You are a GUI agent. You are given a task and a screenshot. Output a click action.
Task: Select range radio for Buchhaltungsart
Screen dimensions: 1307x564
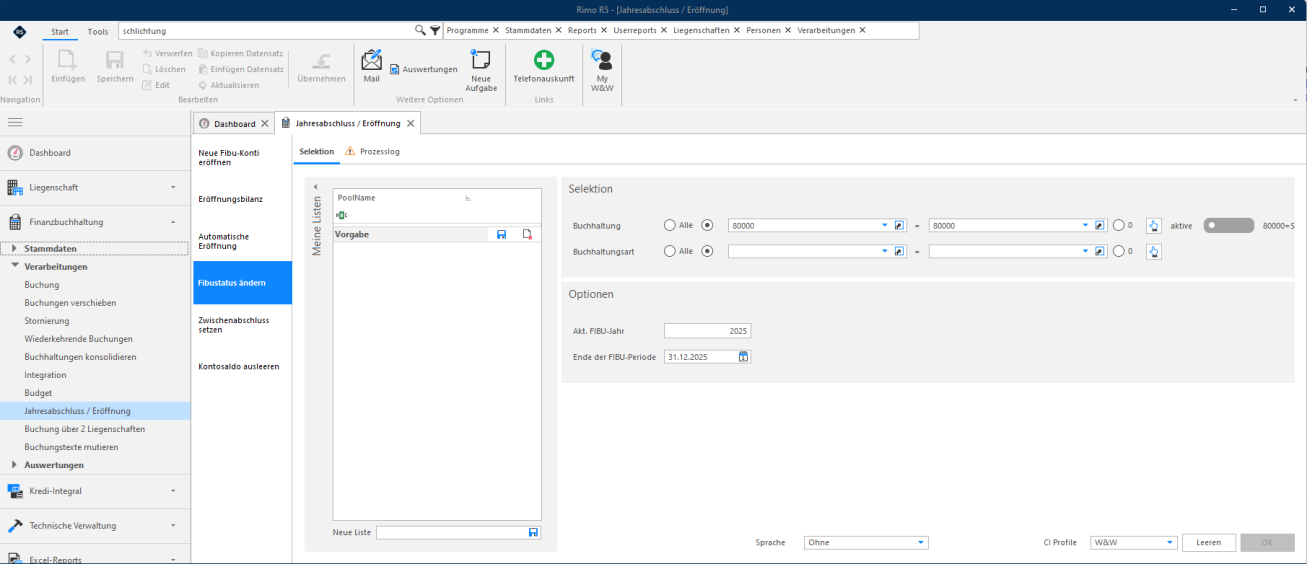point(708,251)
